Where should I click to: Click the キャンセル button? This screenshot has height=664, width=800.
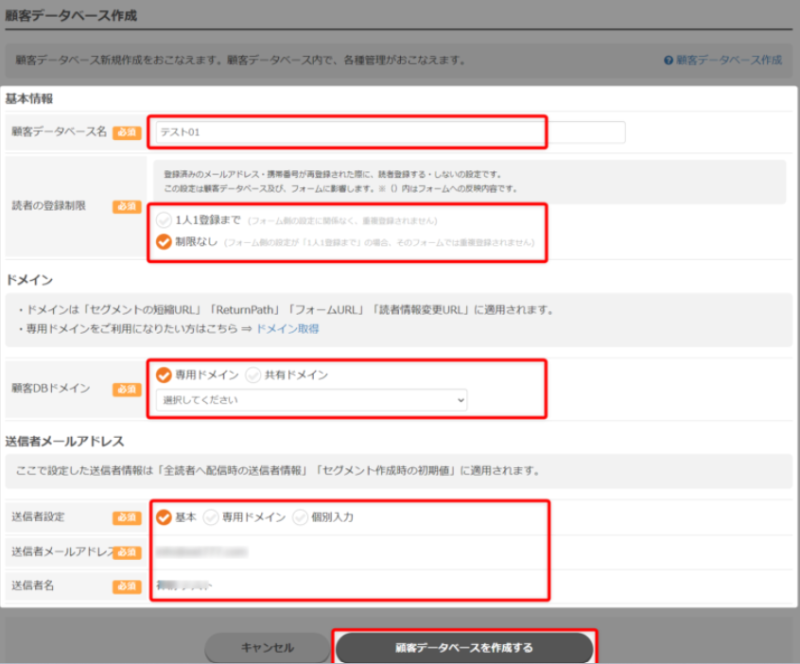(x=267, y=648)
